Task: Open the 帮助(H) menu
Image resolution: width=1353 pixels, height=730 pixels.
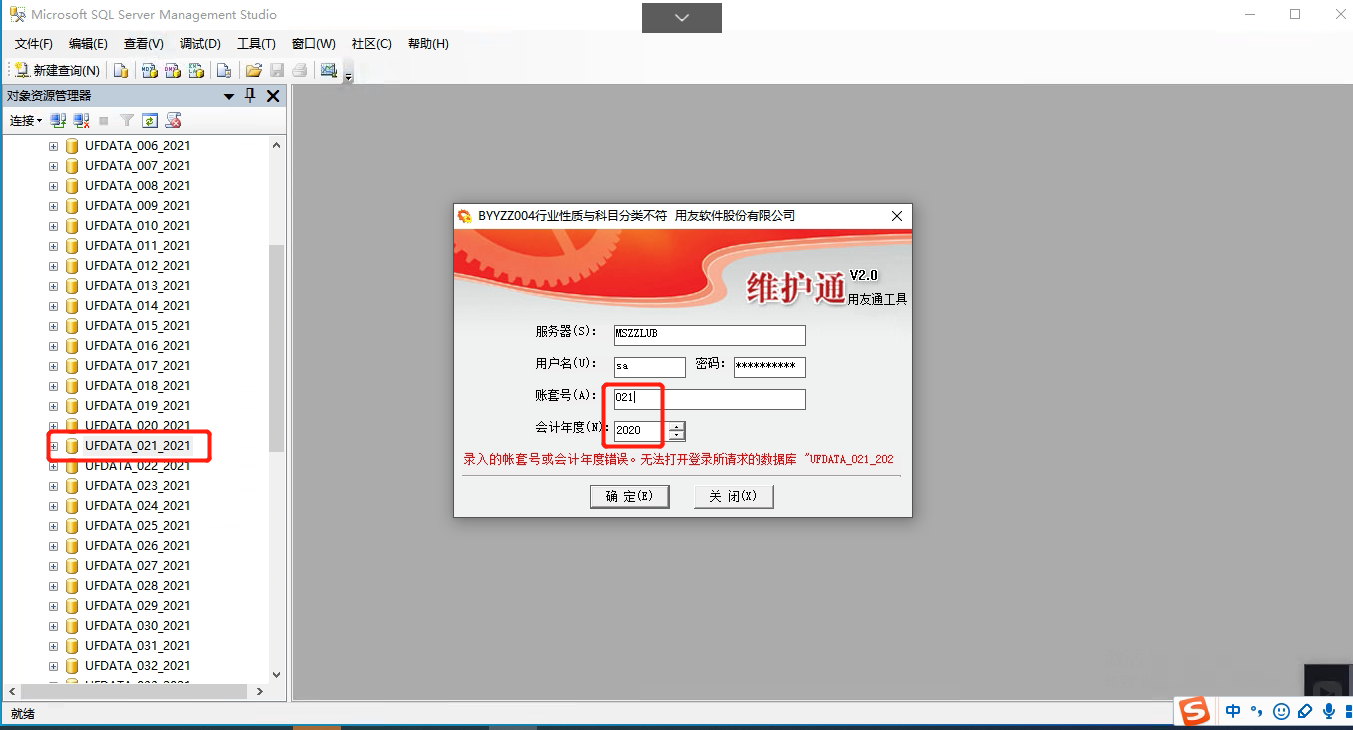Action: pos(428,44)
